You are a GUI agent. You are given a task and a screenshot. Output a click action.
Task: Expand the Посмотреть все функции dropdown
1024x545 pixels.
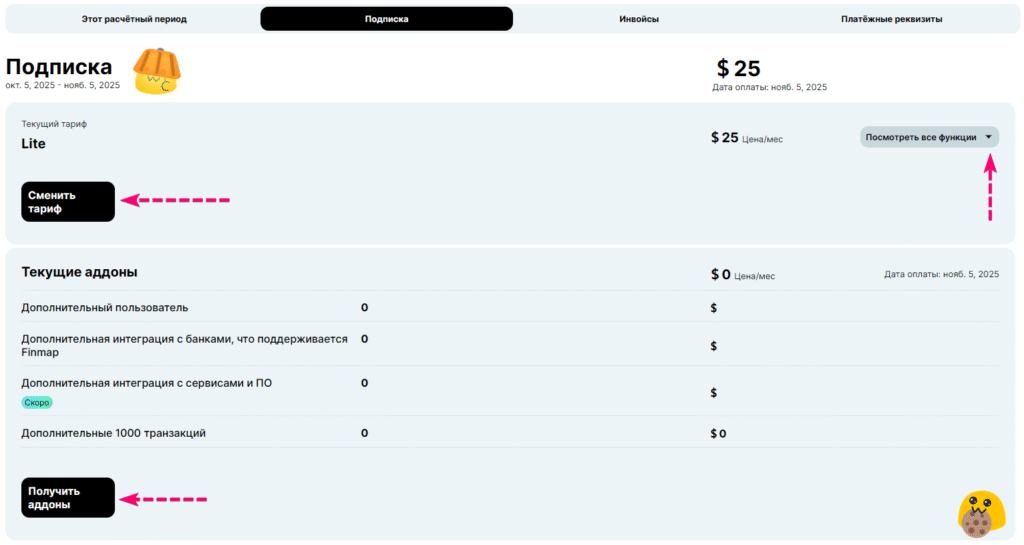(929, 138)
